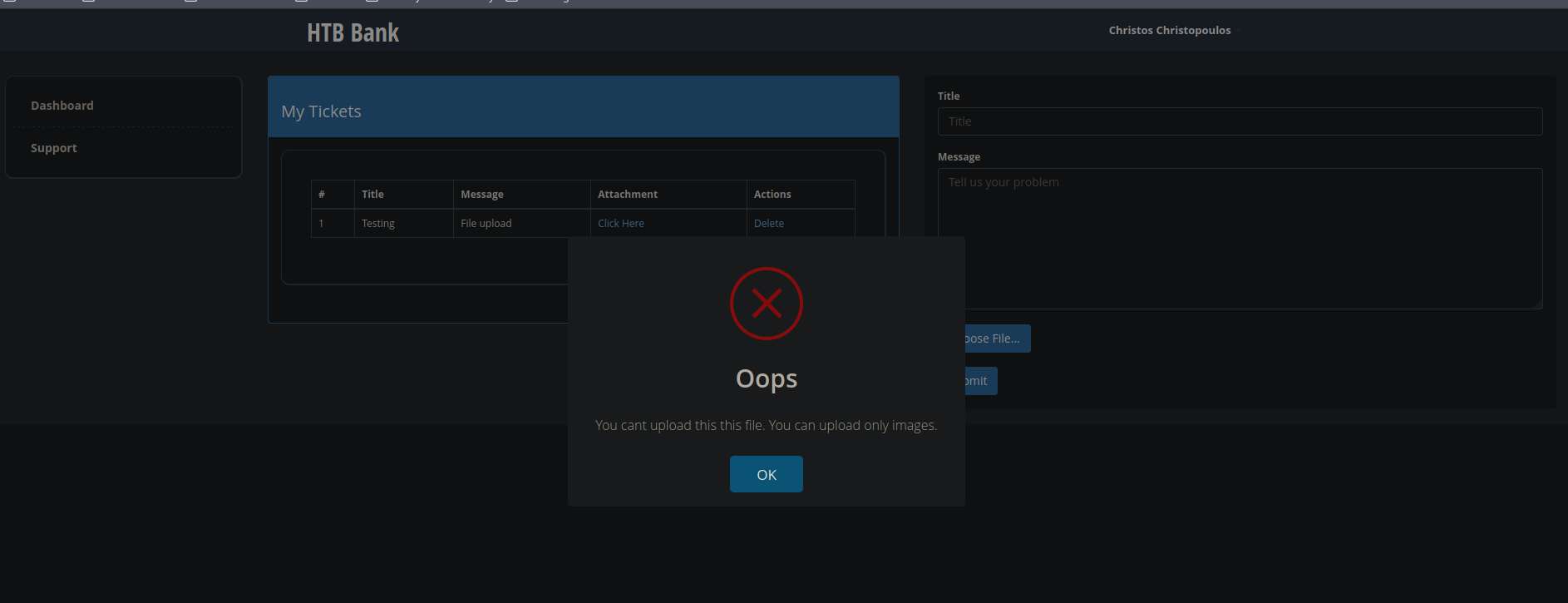
Task: Click the Oops heading in dialog
Action: (766, 378)
